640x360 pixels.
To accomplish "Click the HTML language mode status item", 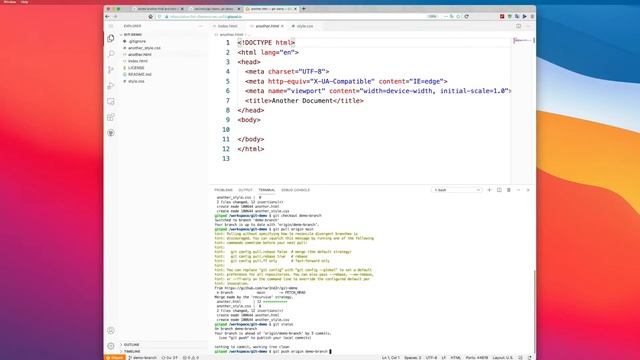I will pos(456,358).
